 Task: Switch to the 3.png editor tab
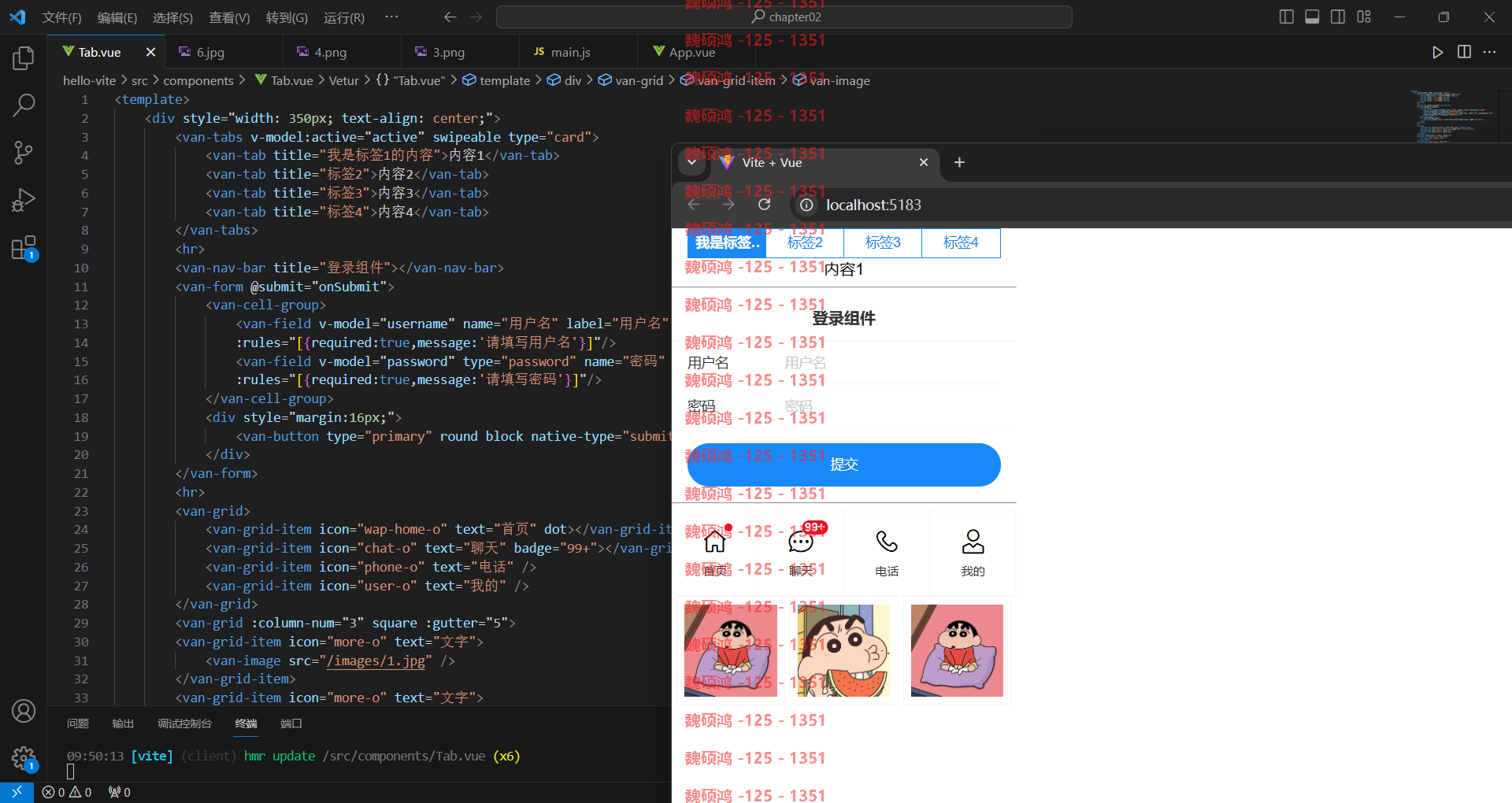click(461, 52)
